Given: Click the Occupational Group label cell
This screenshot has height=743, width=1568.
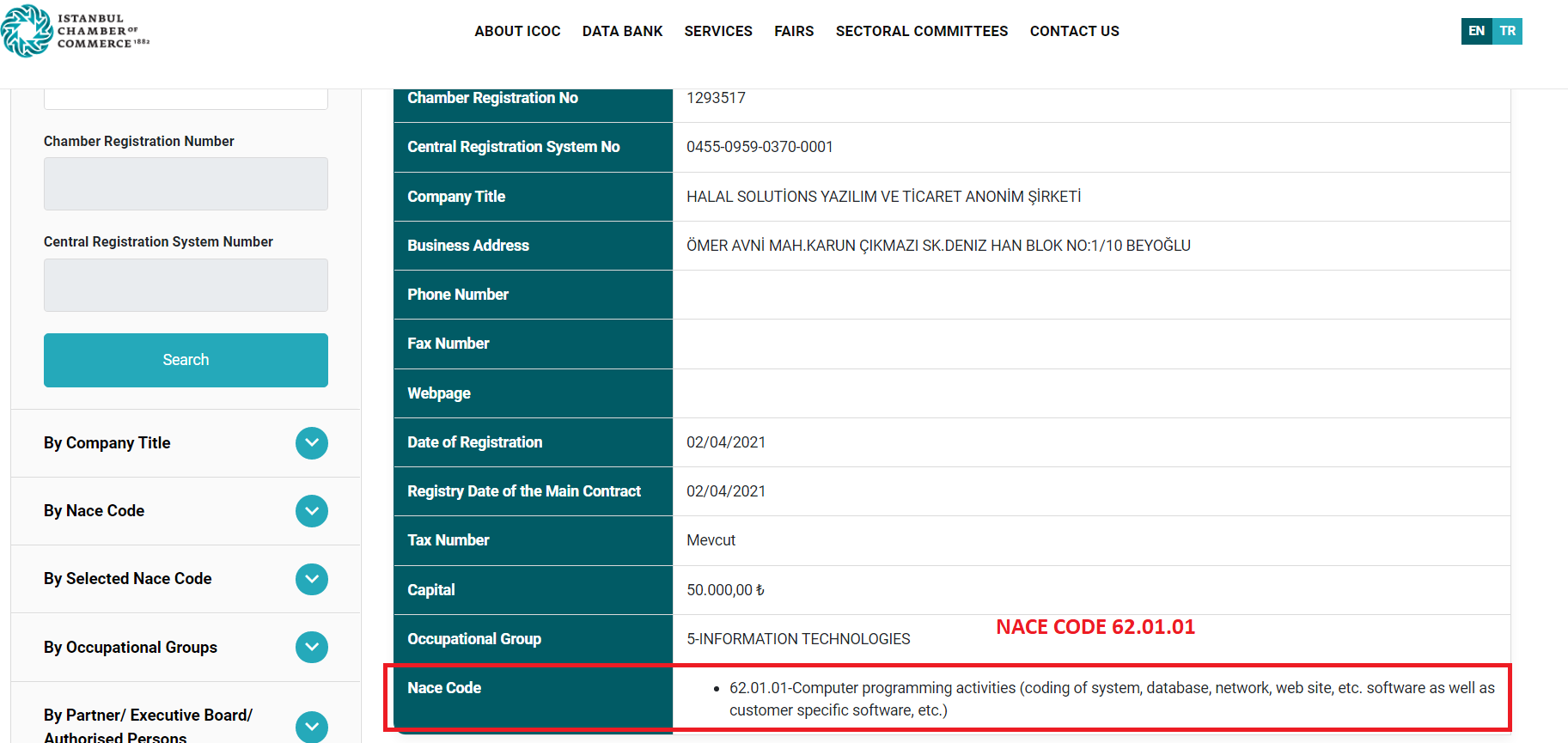Looking at the screenshot, I should (x=533, y=639).
